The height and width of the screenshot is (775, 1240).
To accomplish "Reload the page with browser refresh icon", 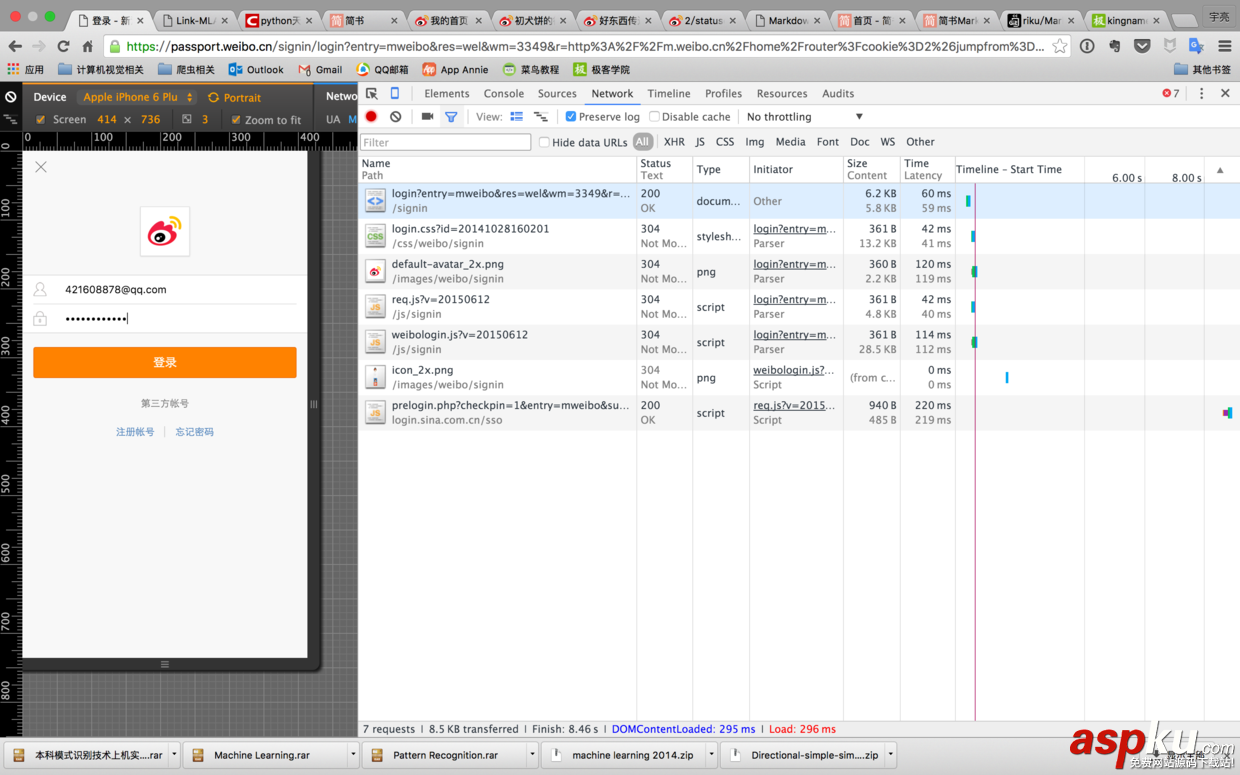I will point(63,46).
